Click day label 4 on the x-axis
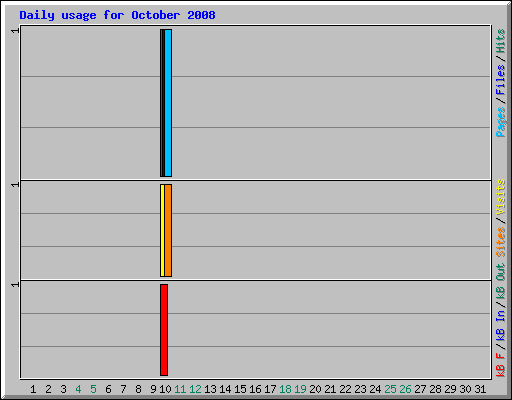This screenshot has height=400, width=512. click(x=78, y=389)
